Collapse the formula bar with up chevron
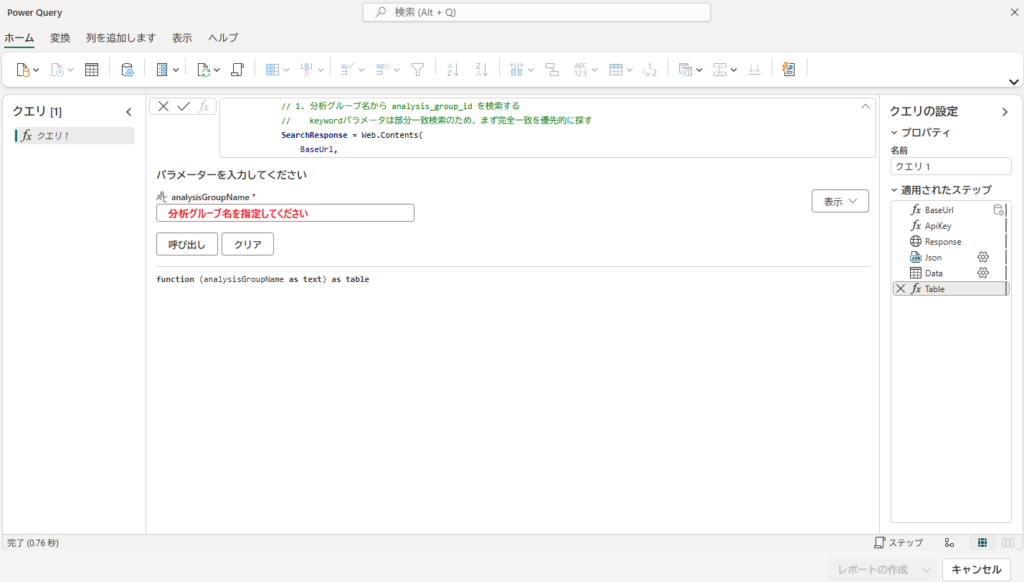1024x582 pixels. point(865,106)
